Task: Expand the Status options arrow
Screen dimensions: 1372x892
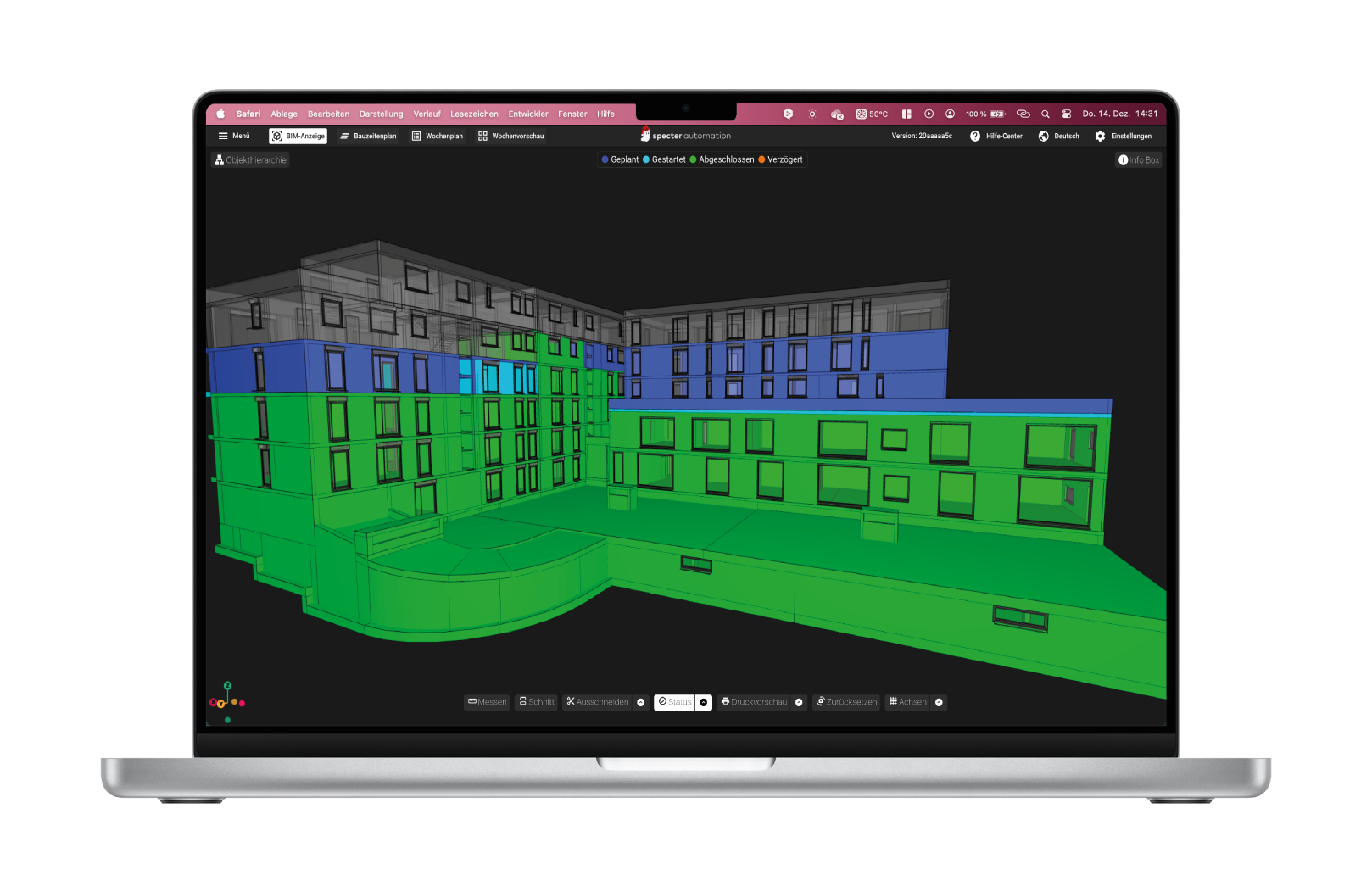Action: [704, 702]
